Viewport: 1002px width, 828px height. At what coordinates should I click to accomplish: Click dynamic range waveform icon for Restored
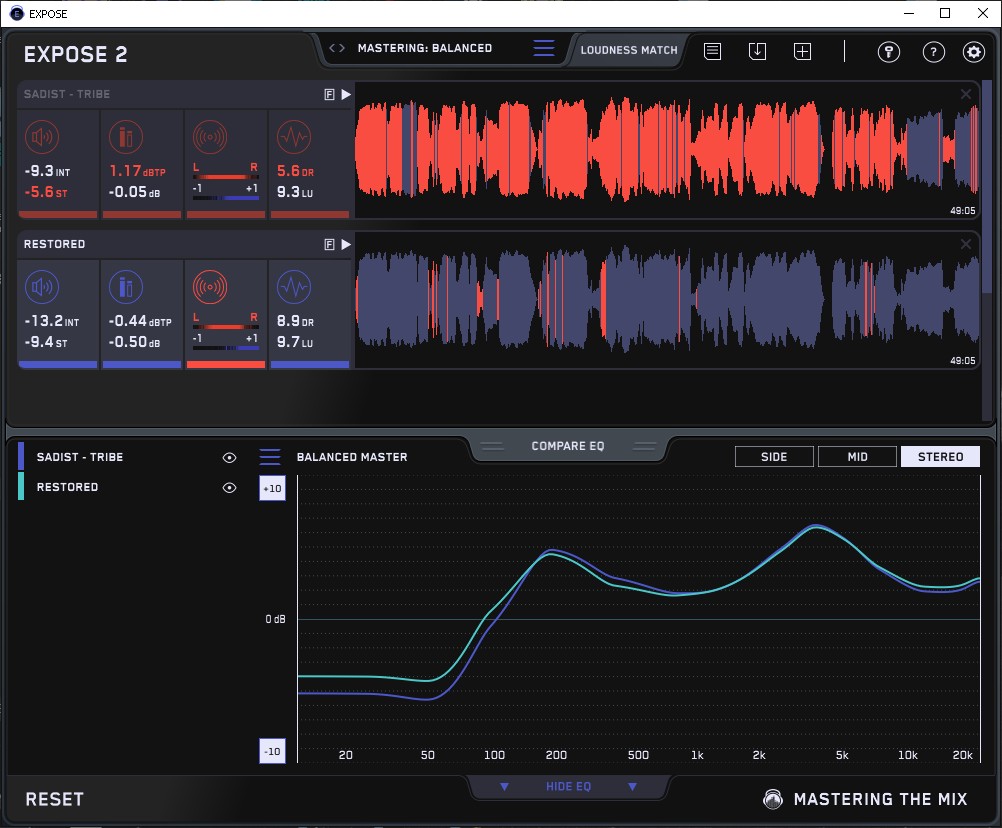coord(293,288)
